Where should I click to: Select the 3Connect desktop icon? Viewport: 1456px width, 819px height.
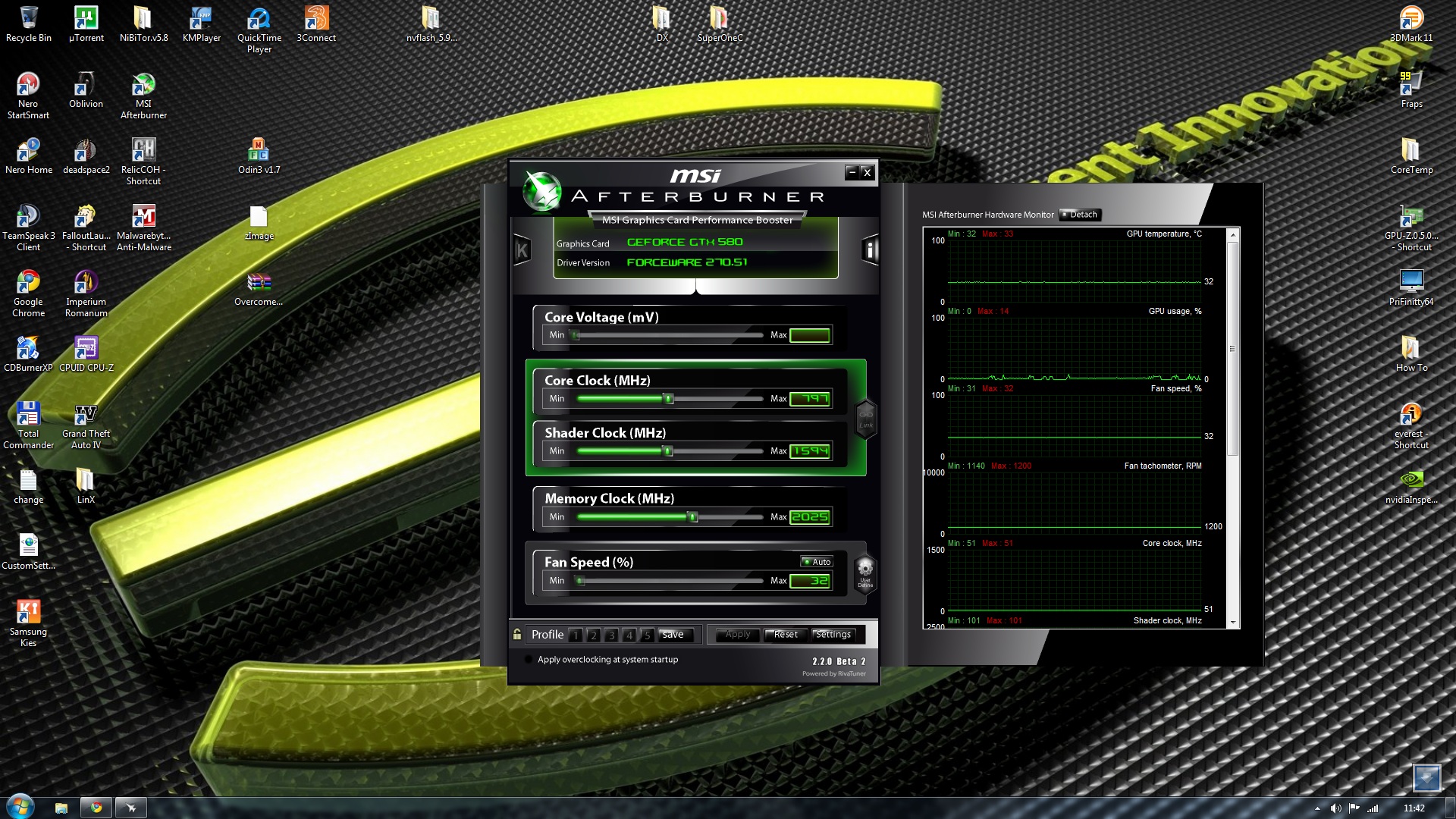(316, 24)
